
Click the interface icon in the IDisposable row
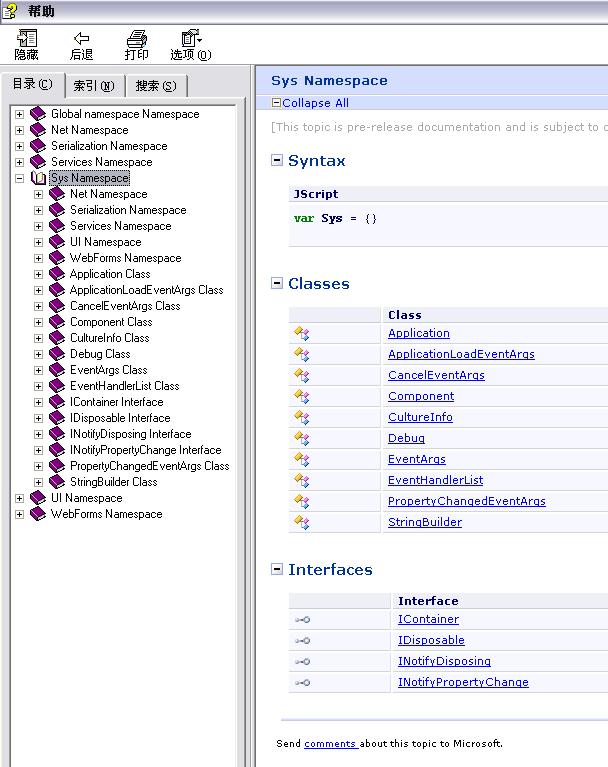[302, 641]
